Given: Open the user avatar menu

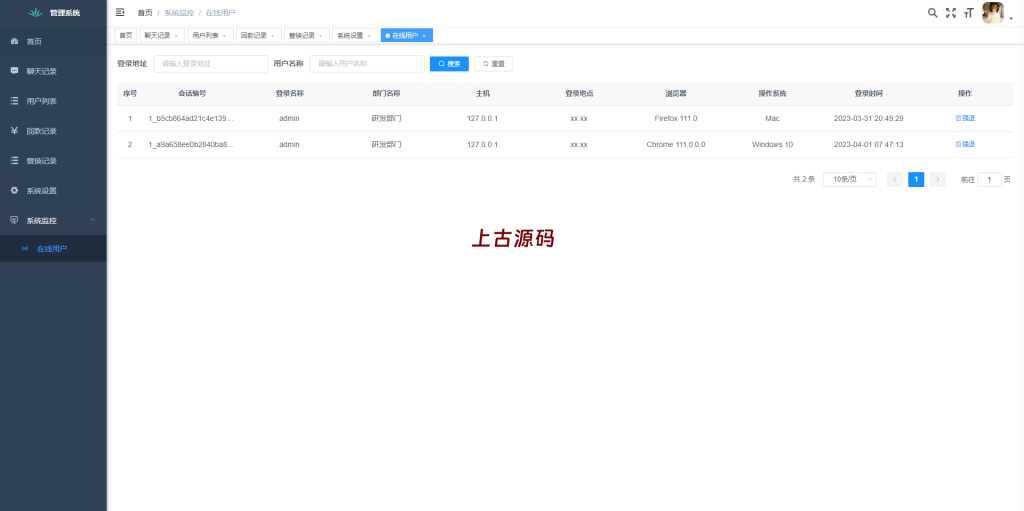Looking at the screenshot, I should pos(993,12).
